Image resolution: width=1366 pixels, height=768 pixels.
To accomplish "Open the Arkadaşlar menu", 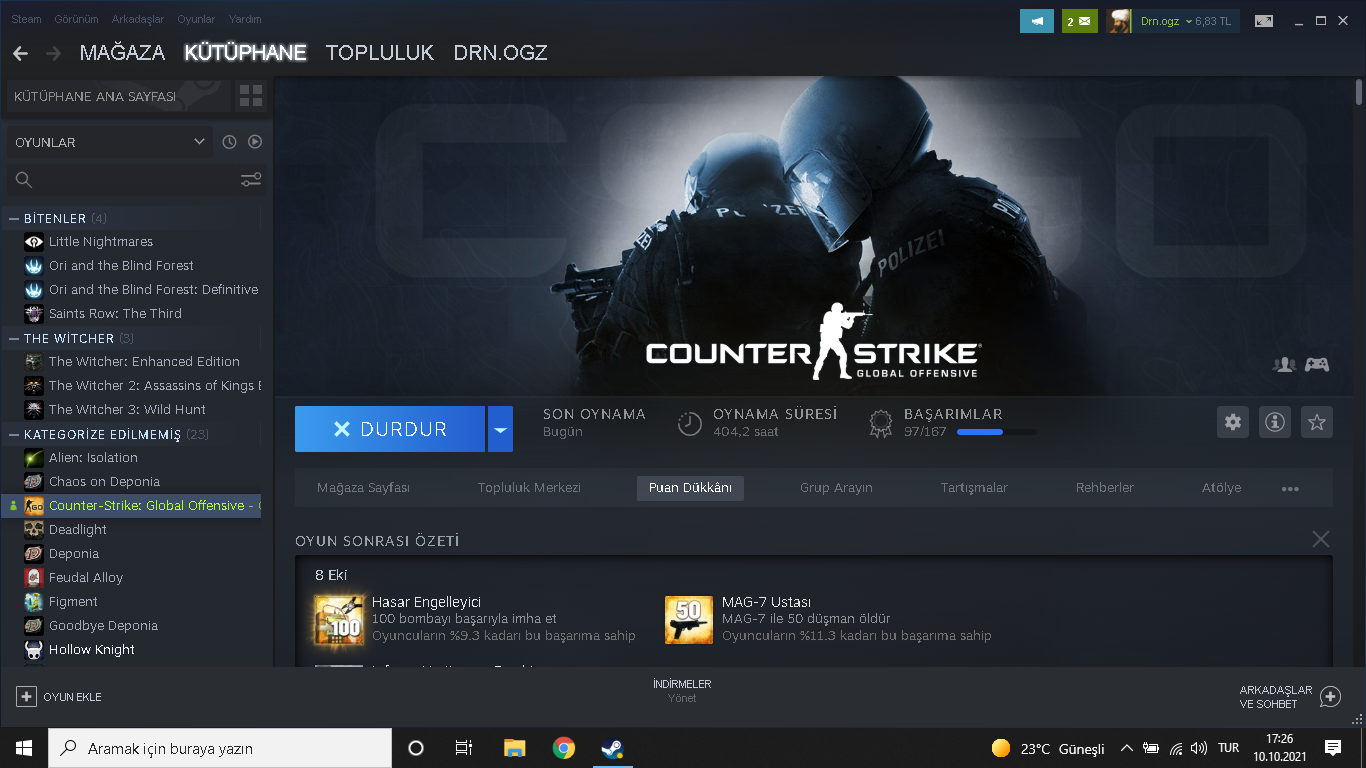I will coord(137,19).
